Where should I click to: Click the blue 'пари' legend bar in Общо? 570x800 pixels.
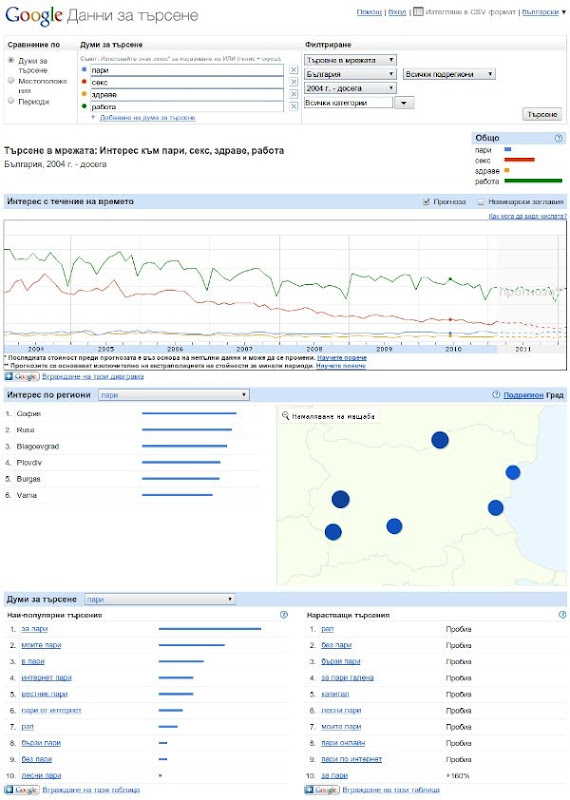point(507,149)
